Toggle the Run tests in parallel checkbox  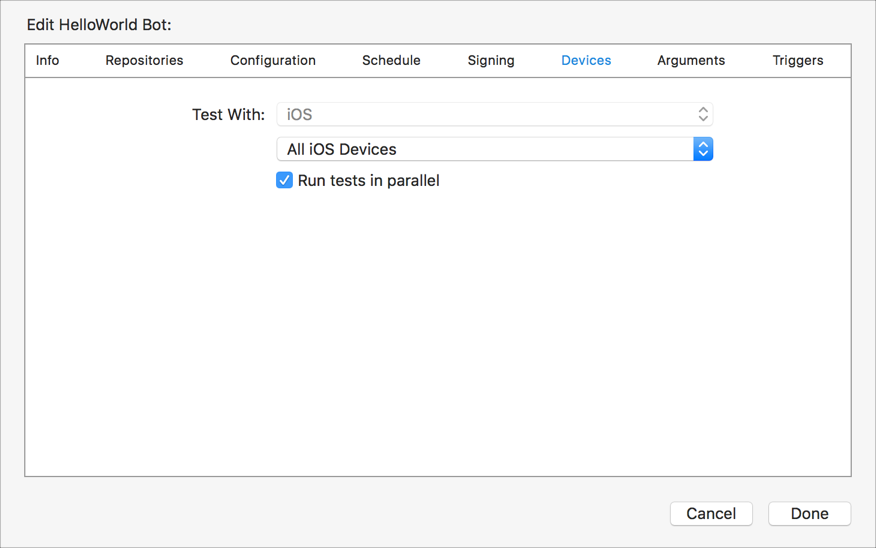(x=285, y=181)
